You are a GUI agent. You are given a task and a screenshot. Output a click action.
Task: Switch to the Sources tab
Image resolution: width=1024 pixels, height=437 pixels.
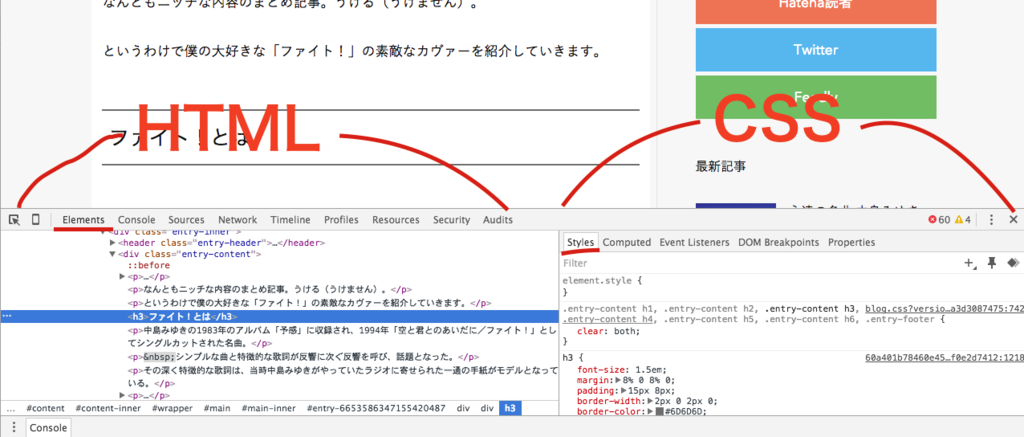pyautogui.click(x=186, y=219)
